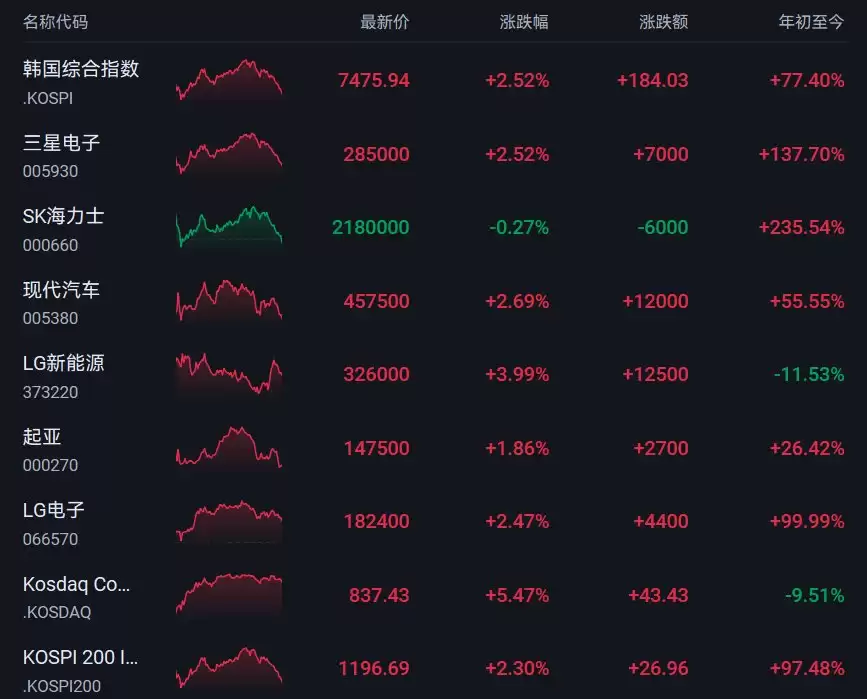Open the KOSPI sparkline chart
Viewport: 867px width, 699px height.
click(x=229, y=80)
